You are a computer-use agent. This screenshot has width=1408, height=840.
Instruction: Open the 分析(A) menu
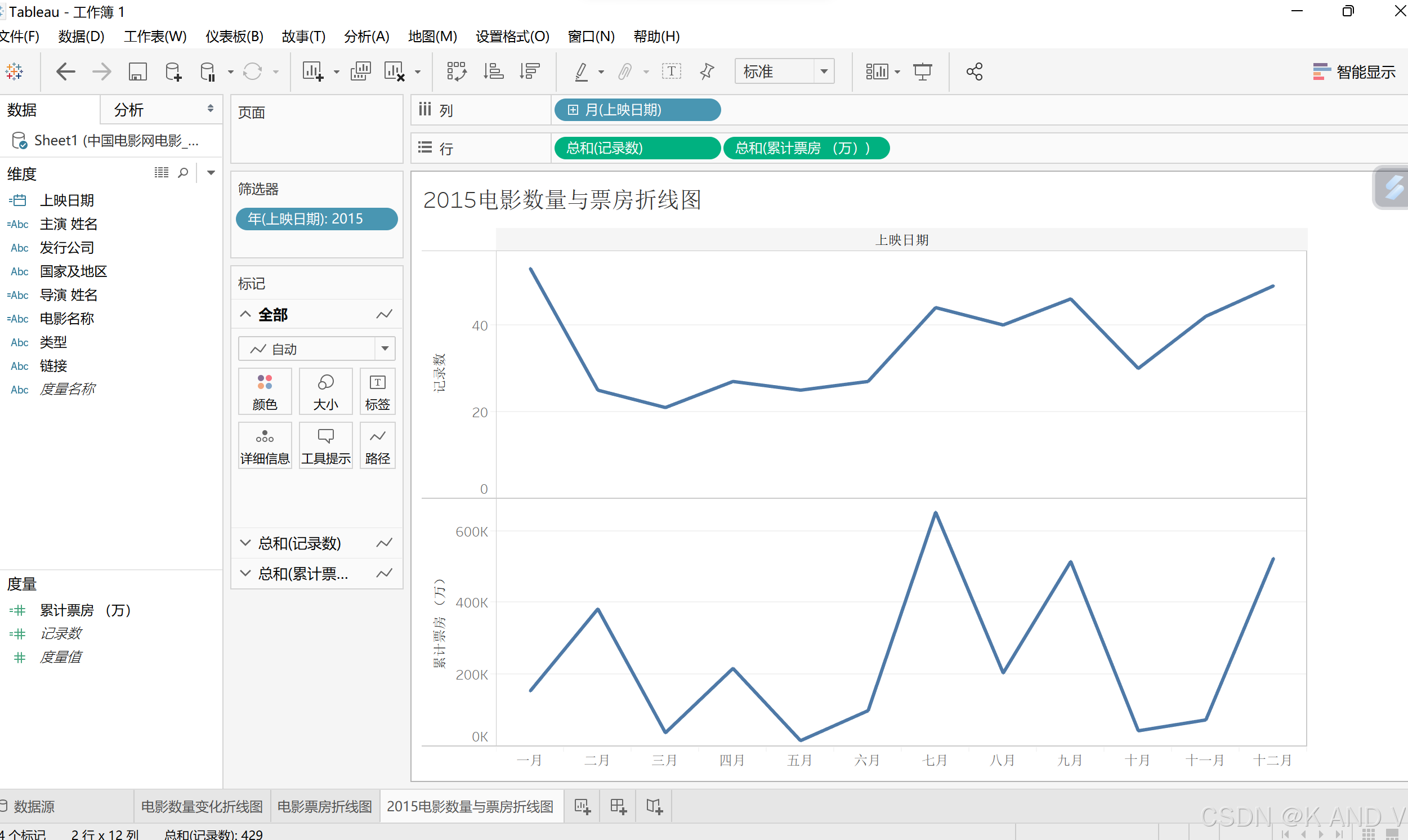pos(366,37)
